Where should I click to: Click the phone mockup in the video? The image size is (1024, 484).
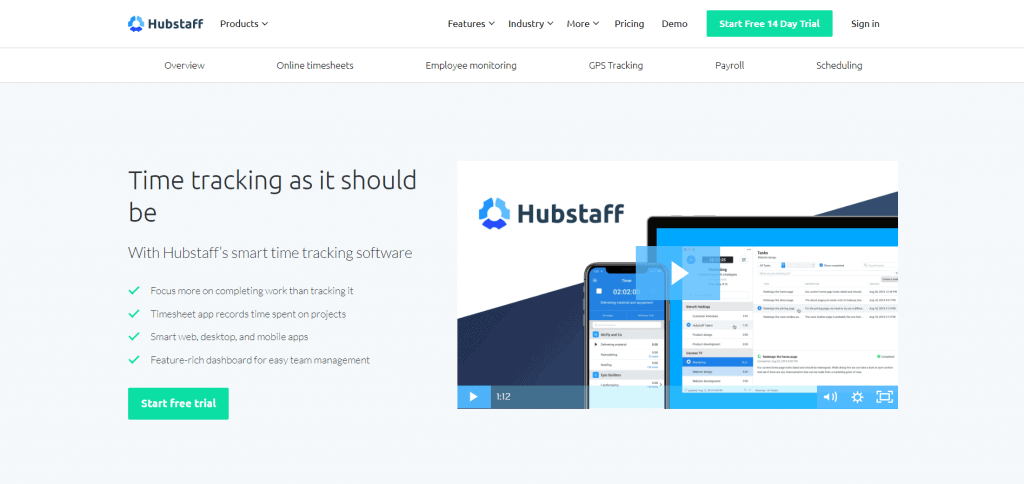pos(627,336)
